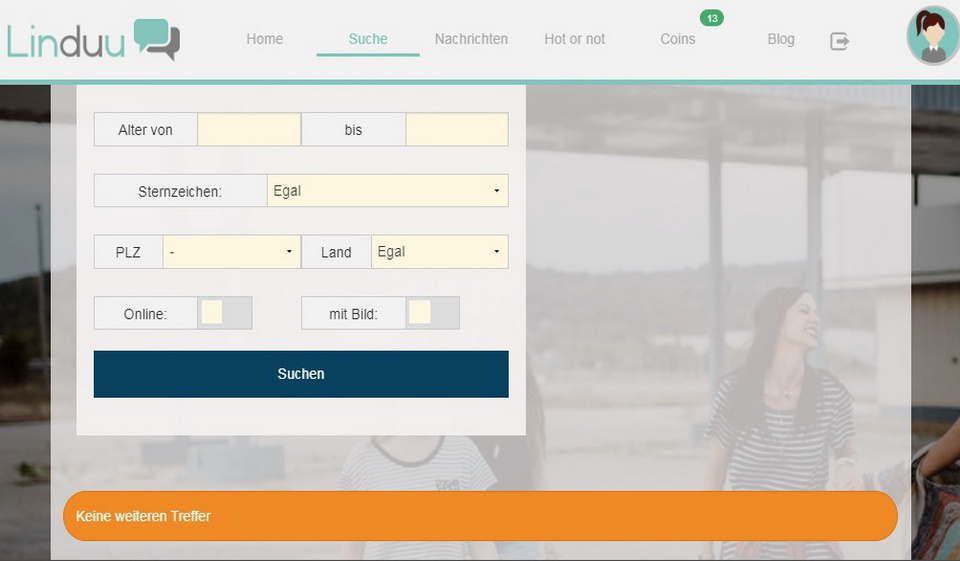This screenshot has height=561, width=960.
Task: Click the Linduu logo text
Action: click(x=65, y=40)
